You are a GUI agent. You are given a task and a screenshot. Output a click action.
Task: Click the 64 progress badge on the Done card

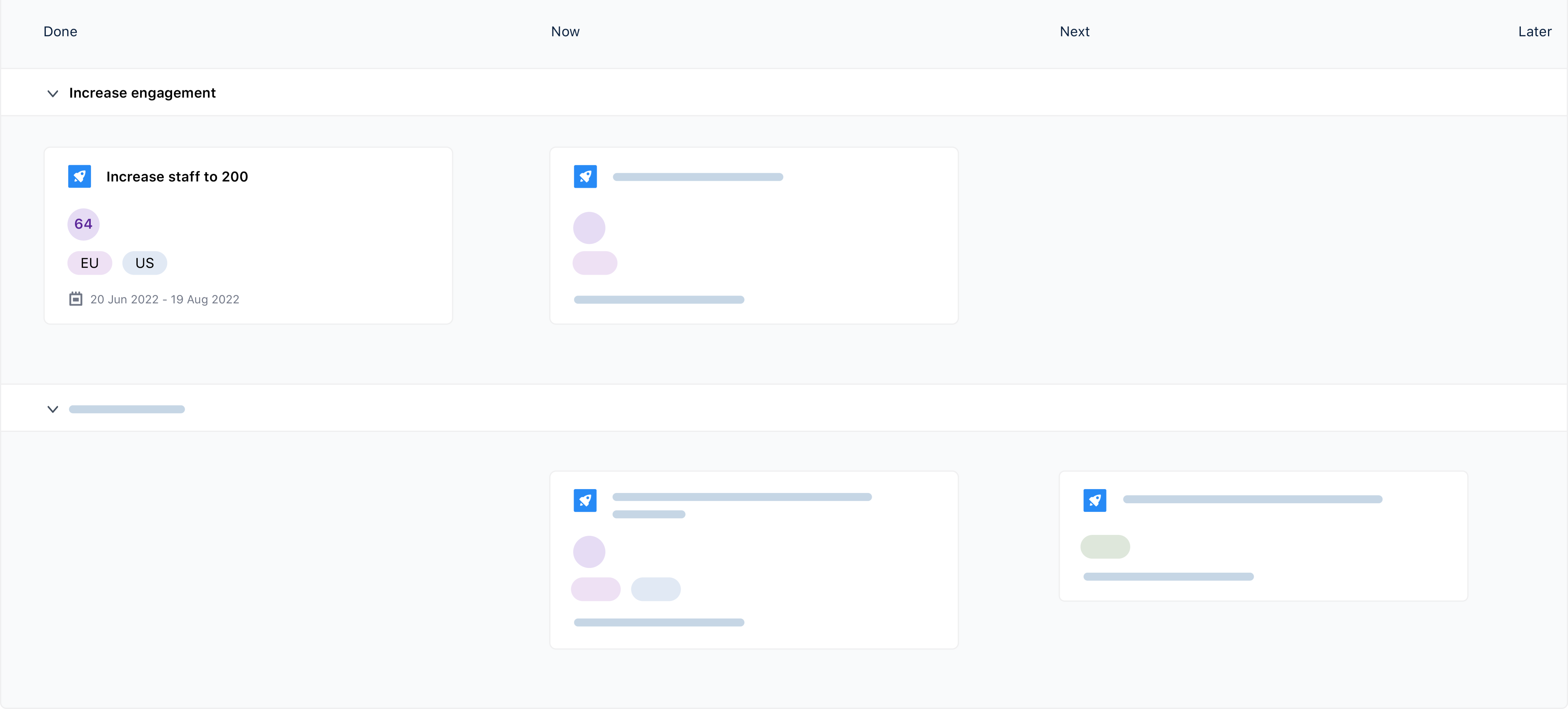[83, 224]
